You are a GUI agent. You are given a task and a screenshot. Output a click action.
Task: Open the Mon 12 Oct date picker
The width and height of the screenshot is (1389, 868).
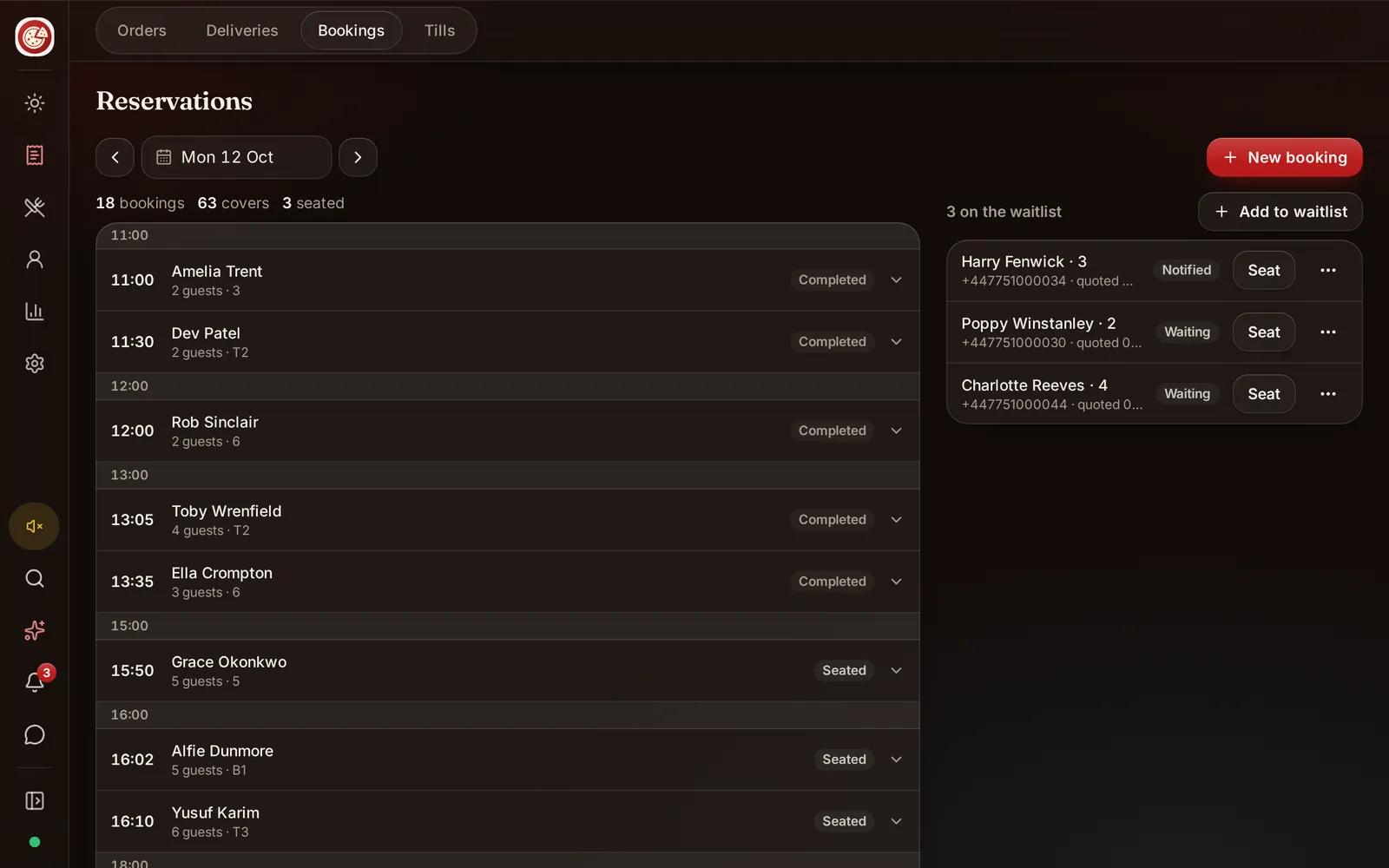[236, 157]
